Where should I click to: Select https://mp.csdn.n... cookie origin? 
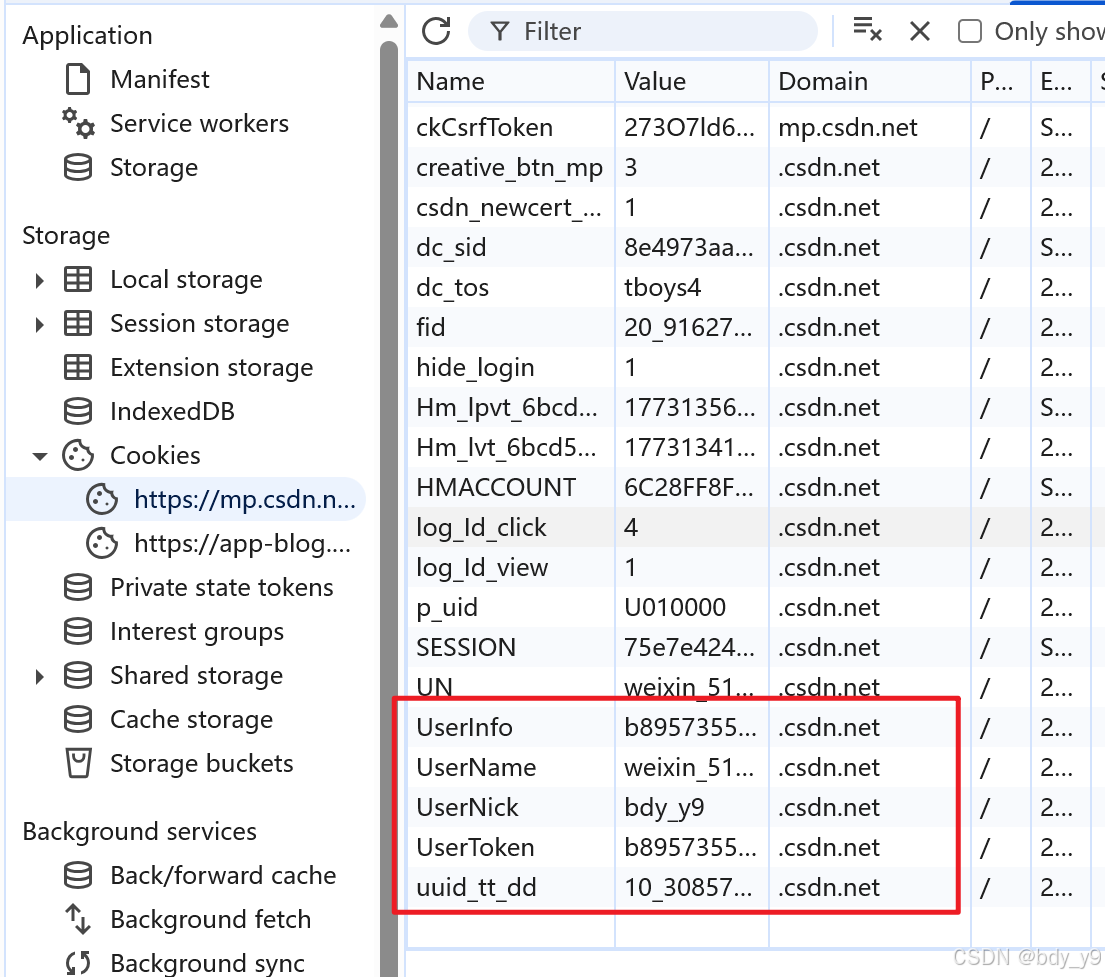click(245, 500)
